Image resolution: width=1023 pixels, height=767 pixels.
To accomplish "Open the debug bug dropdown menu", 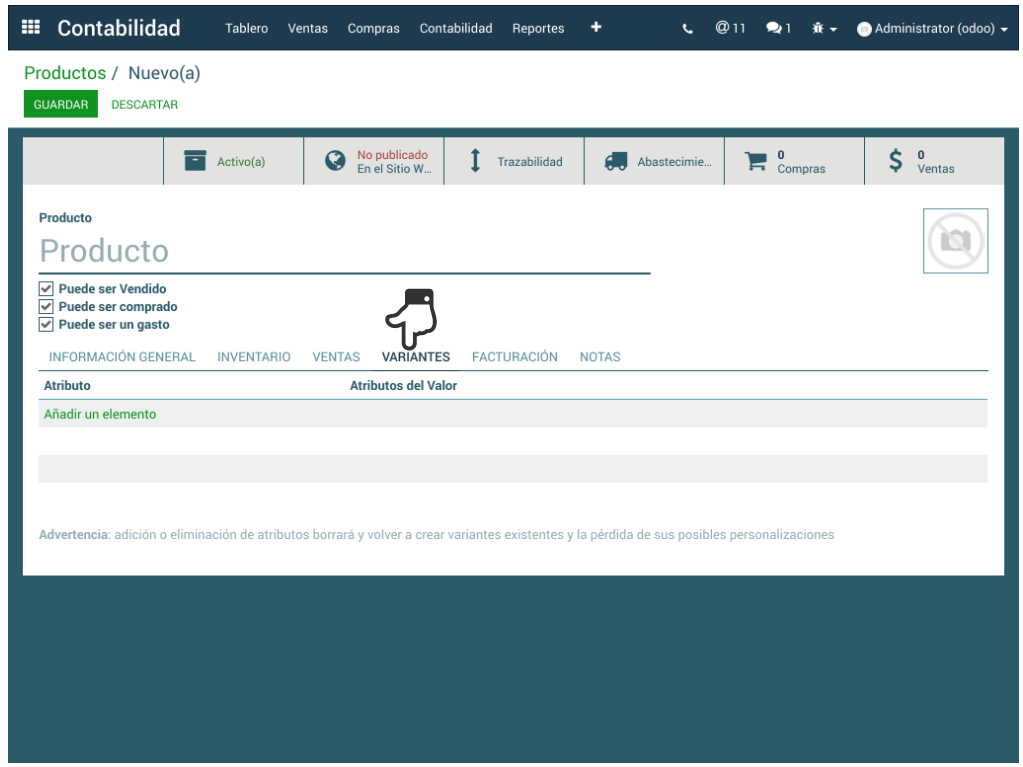I will click(824, 29).
